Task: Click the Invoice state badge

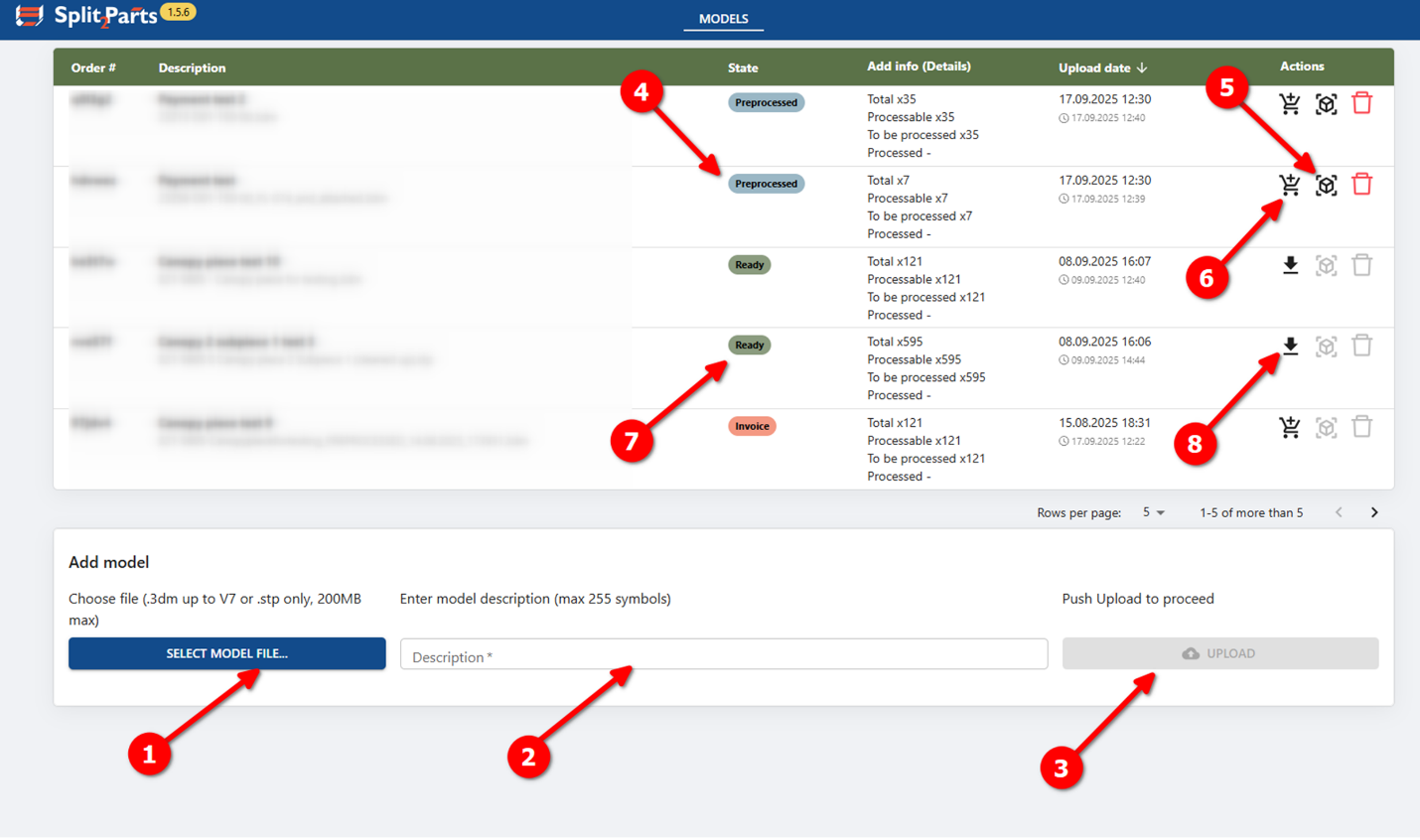Action: click(x=752, y=426)
